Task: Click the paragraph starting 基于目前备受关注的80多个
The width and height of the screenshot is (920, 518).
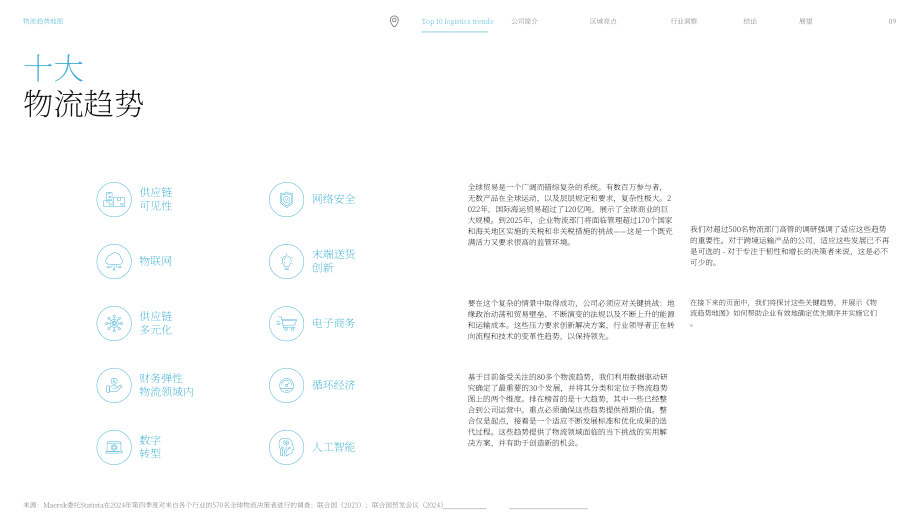Action: click(567, 410)
